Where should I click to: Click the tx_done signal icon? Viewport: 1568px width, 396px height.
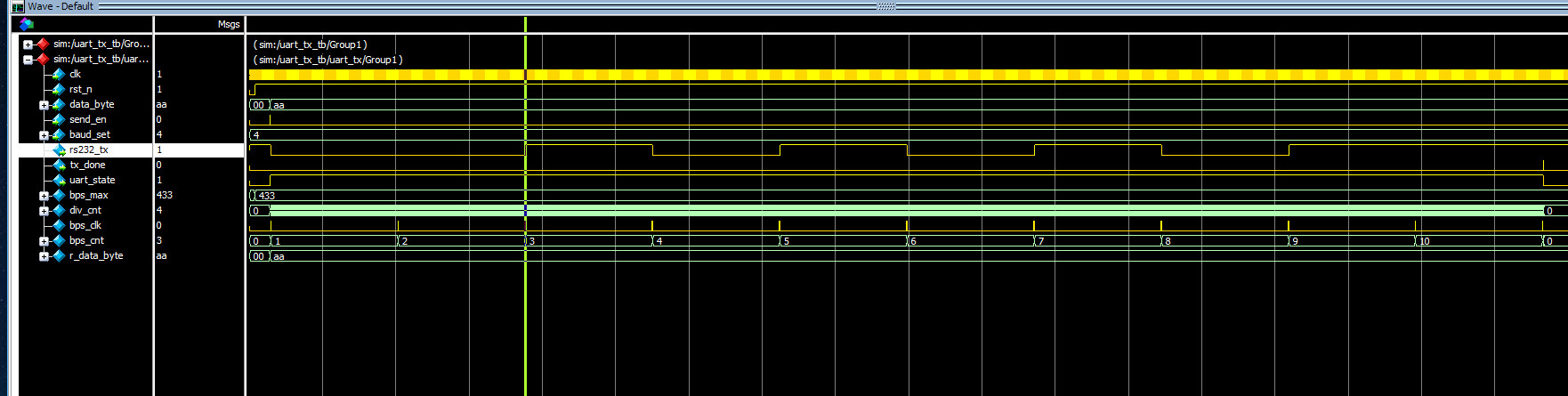click(x=60, y=165)
